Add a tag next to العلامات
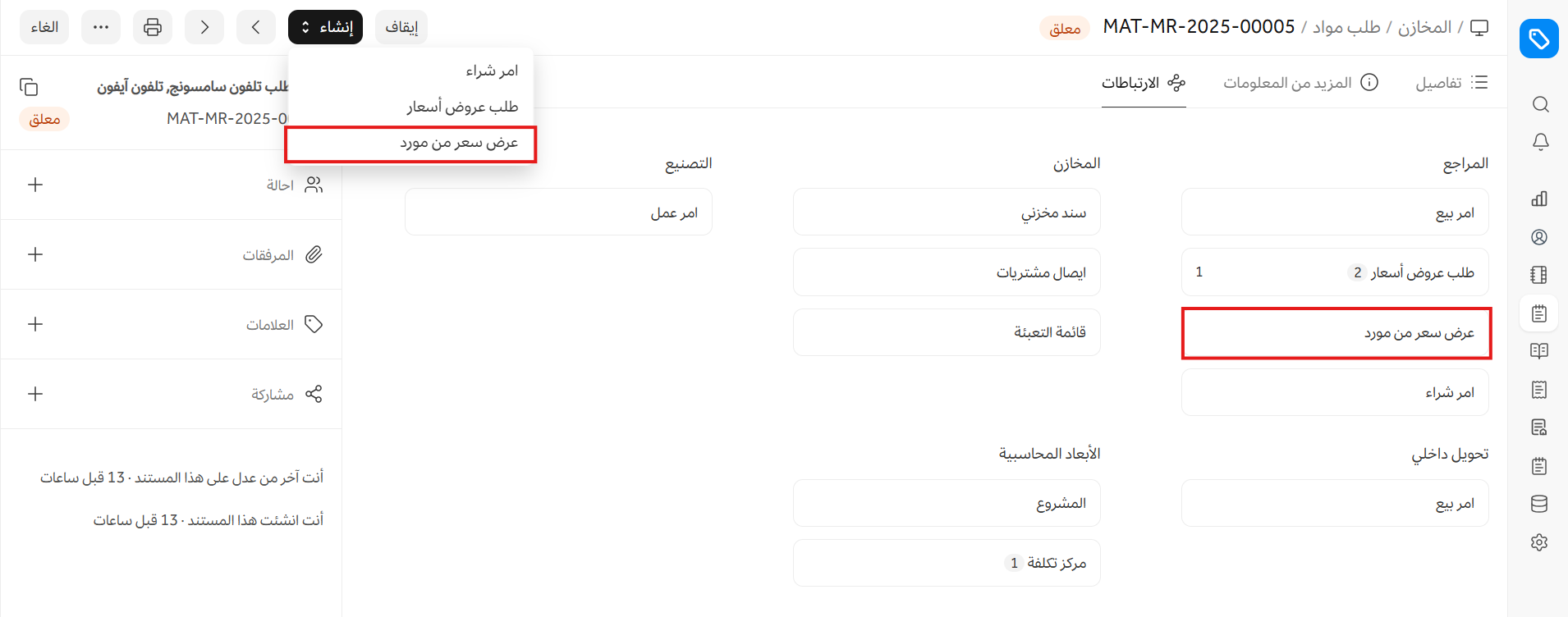Image resolution: width=1568 pixels, height=617 pixels. point(35,324)
